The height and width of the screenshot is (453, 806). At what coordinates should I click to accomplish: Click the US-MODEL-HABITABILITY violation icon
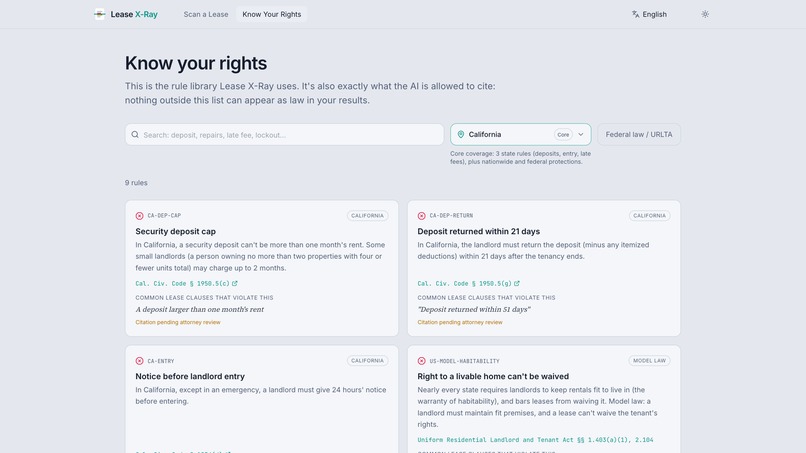tap(422, 361)
